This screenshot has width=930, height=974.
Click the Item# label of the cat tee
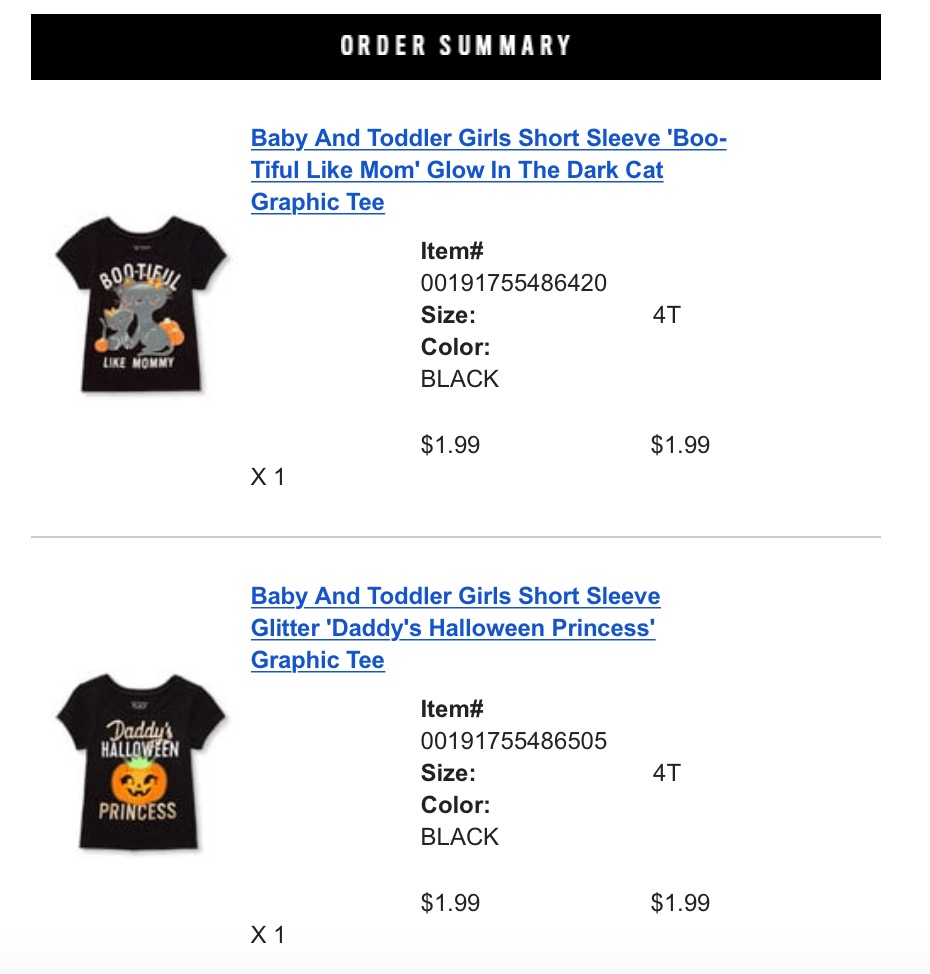452,251
